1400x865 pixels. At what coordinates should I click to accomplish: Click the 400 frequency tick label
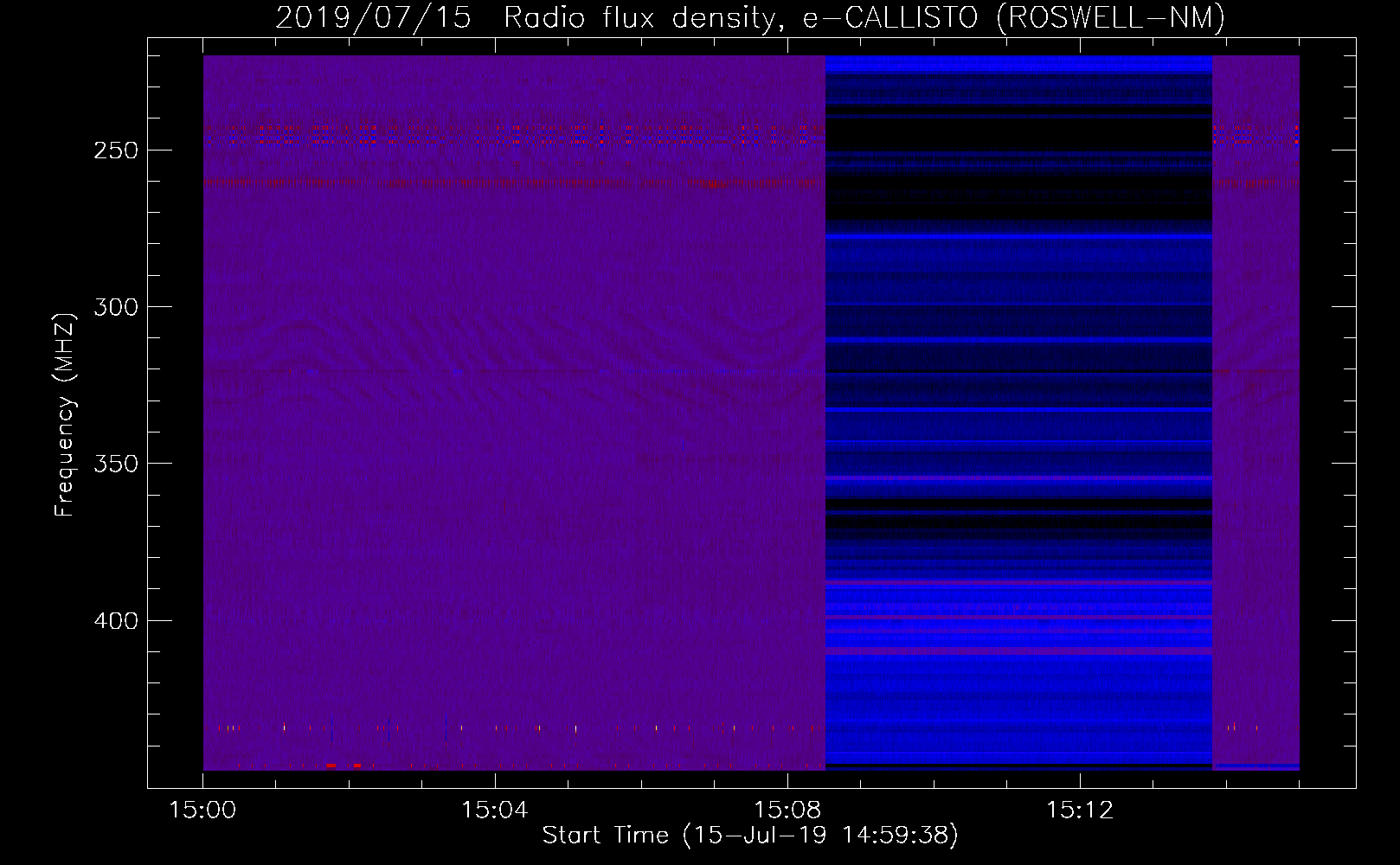click(x=116, y=621)
